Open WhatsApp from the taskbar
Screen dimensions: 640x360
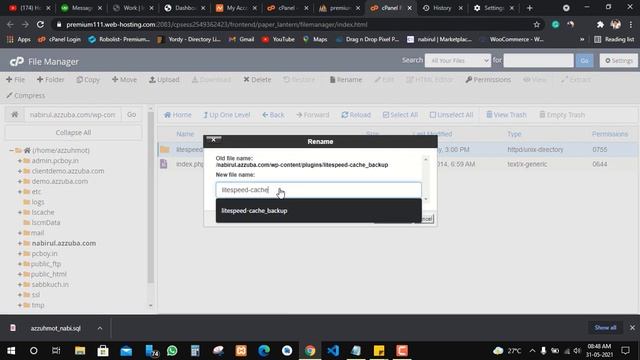172,351
